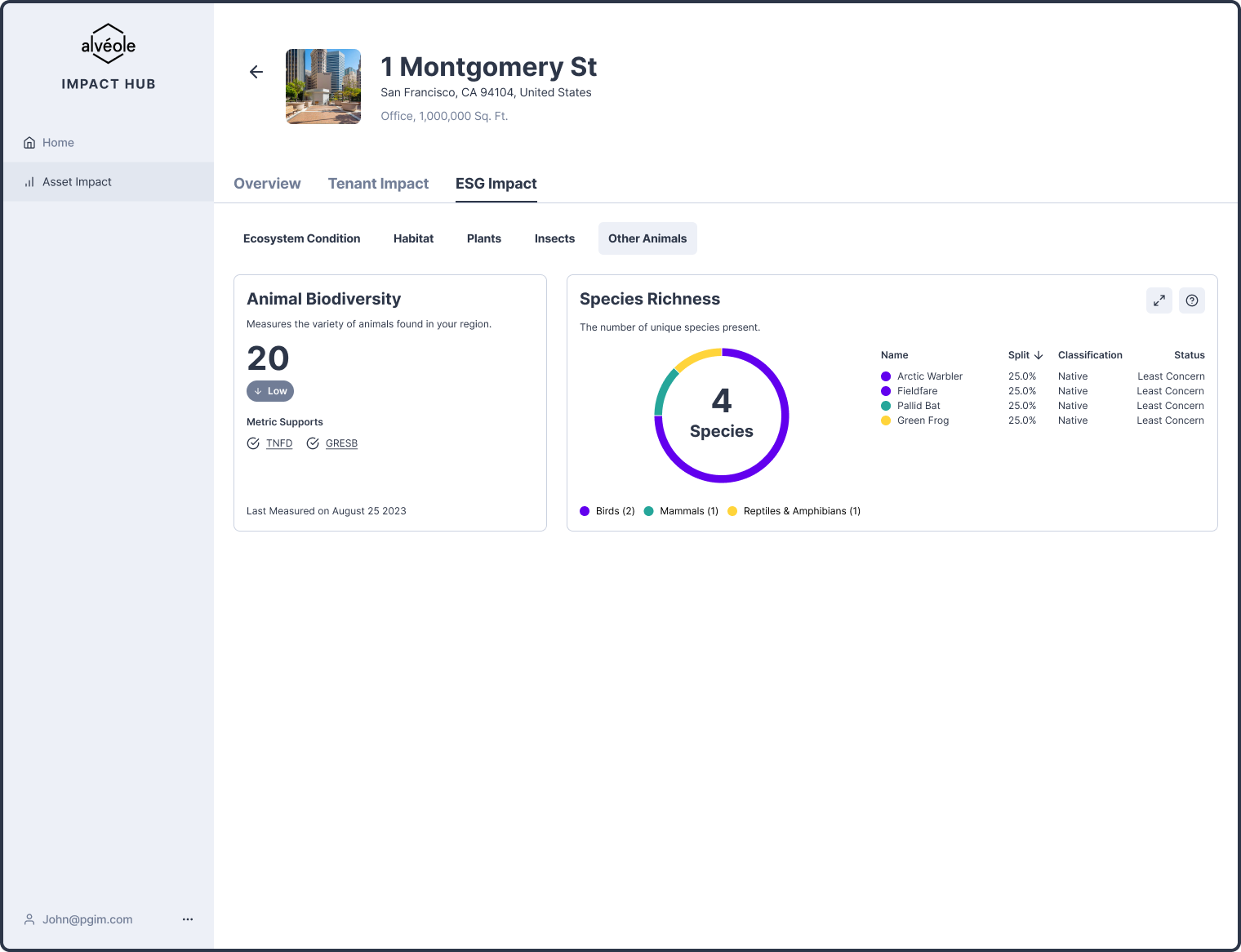Screen dimensions: 1241x952
Task: Click the alvéole hexagon logo
Action: click(108, 43)
